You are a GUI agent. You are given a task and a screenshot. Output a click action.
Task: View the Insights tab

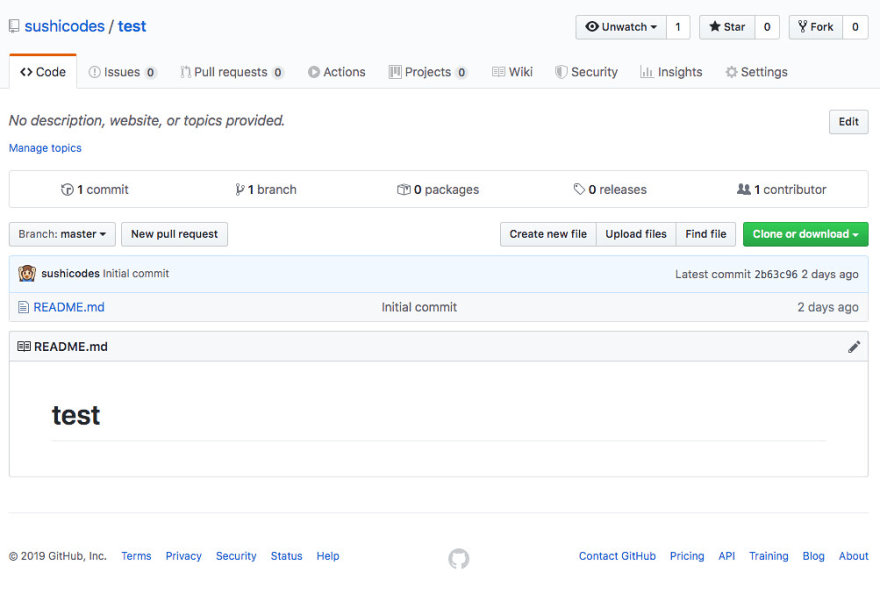pyautogui.click(x=671, y=72)
